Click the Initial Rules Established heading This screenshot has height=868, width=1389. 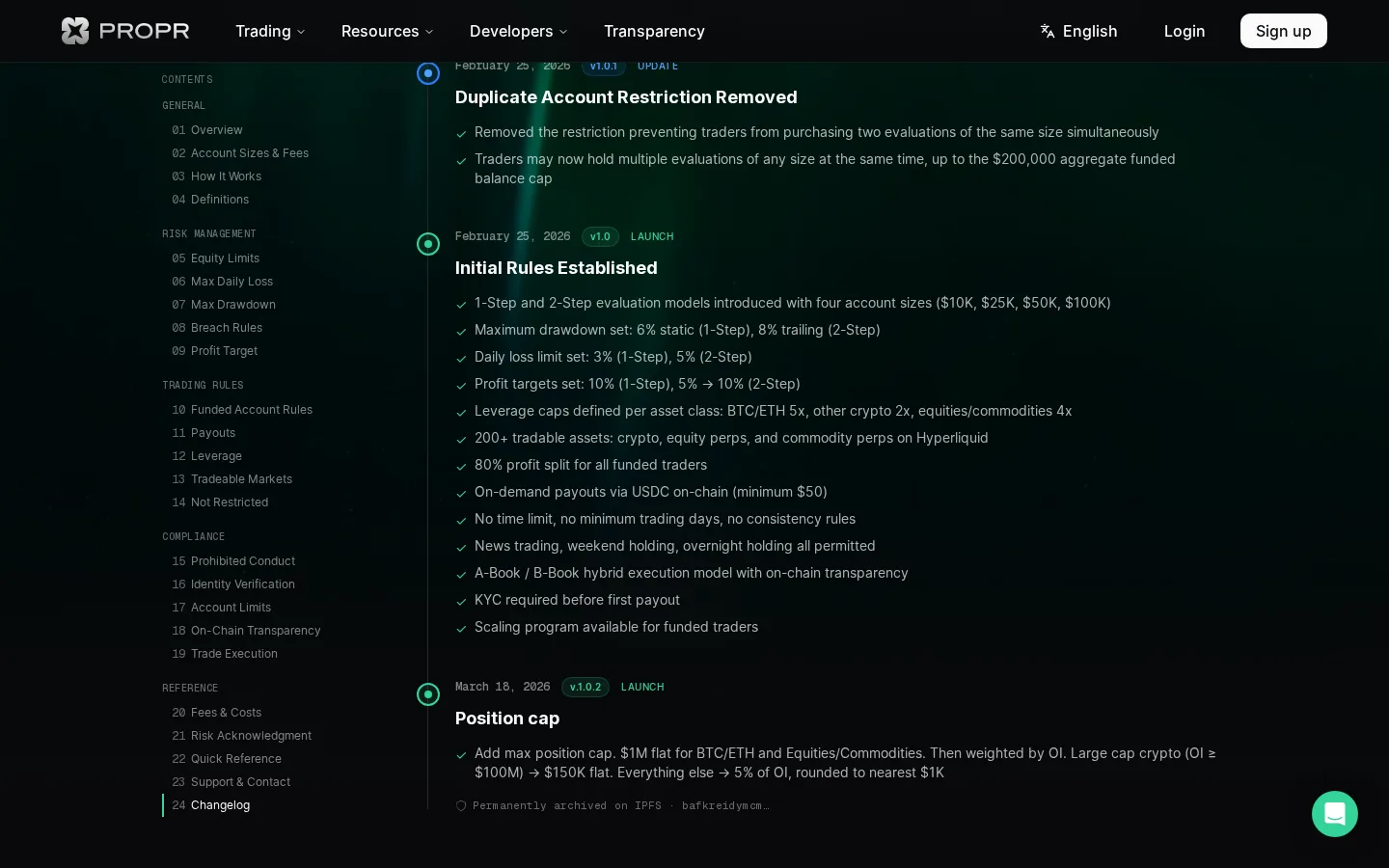557,268
